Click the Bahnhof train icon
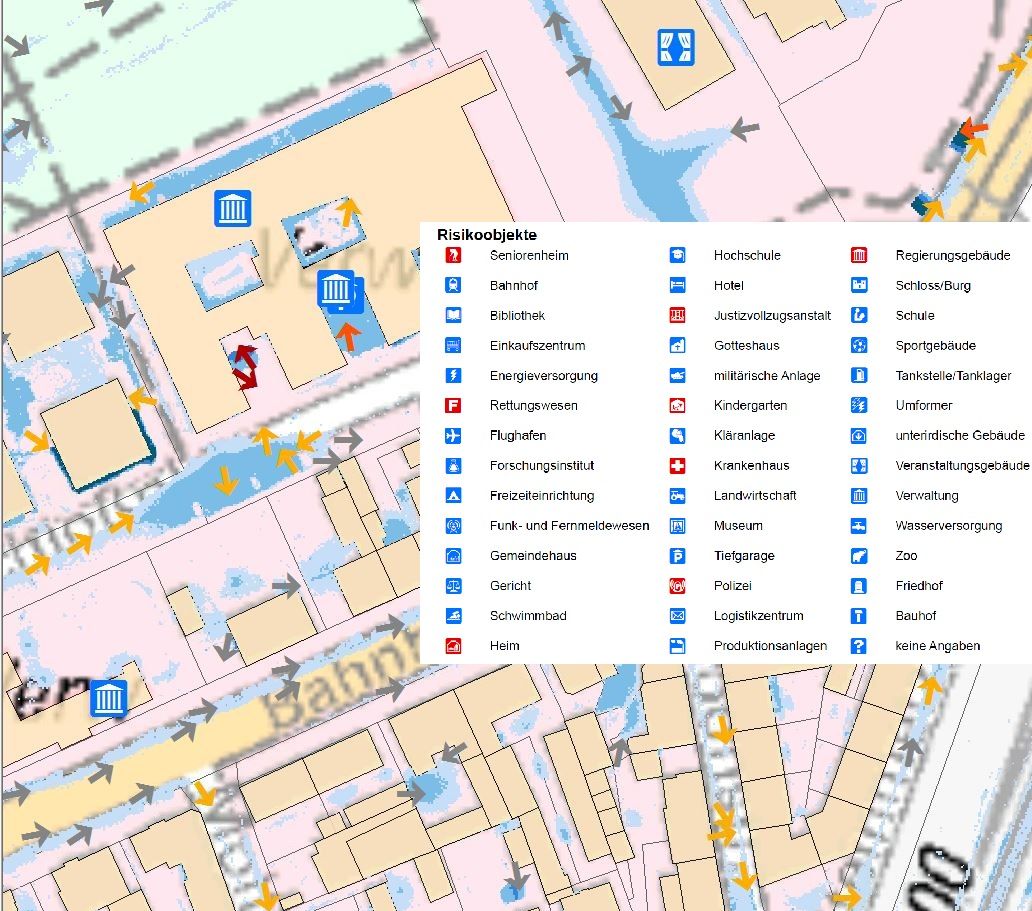The width and height of the screenshot is (1032, 911). 453,286
